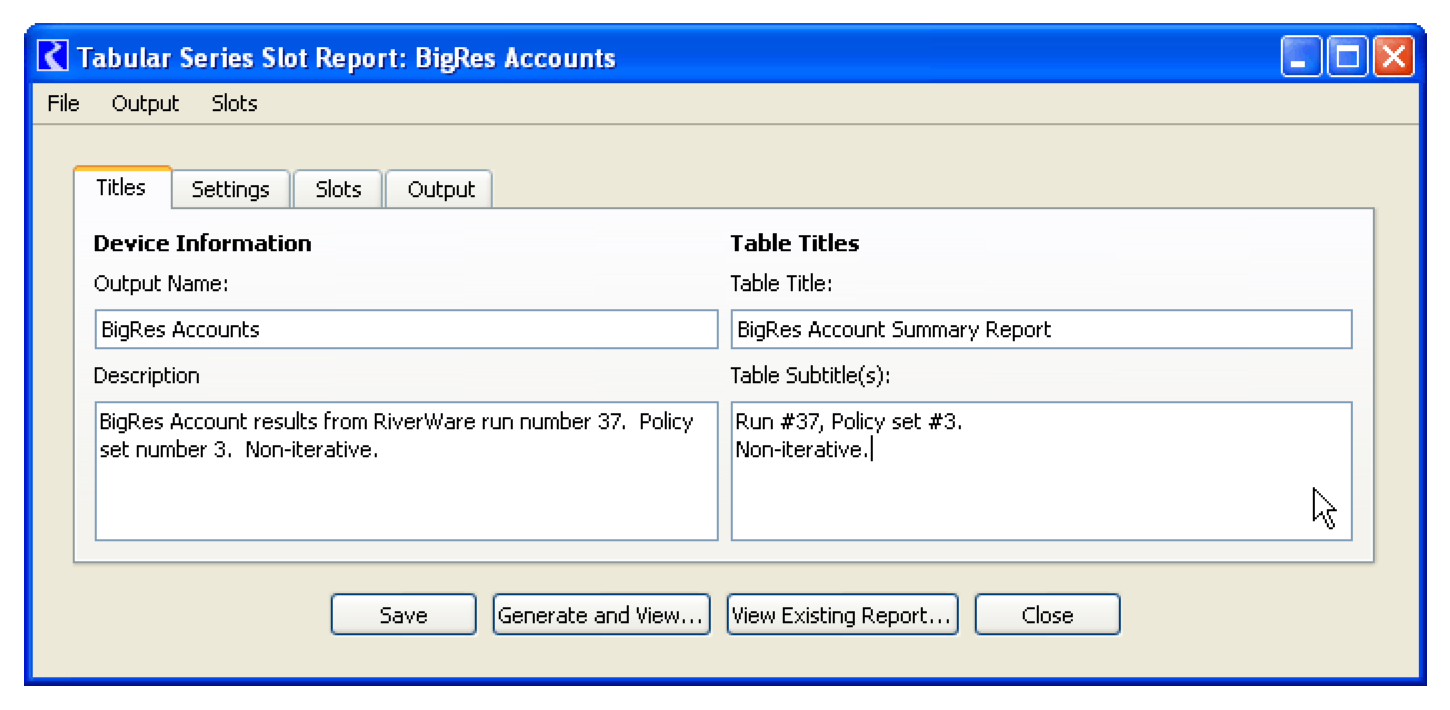Open View Existing Report...

pyautogui.click(x=842, y=615)
